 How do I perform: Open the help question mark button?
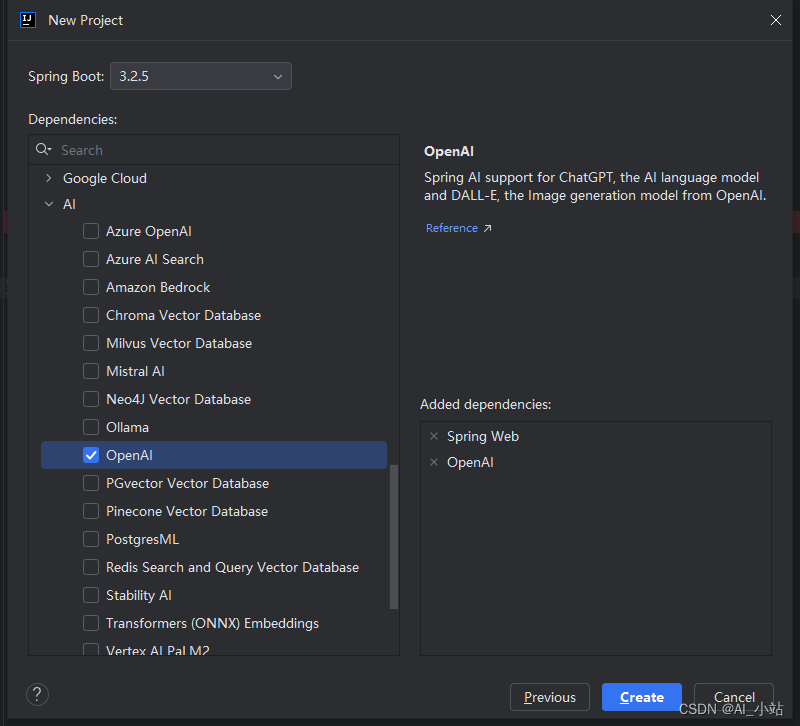tap(37, 694)
